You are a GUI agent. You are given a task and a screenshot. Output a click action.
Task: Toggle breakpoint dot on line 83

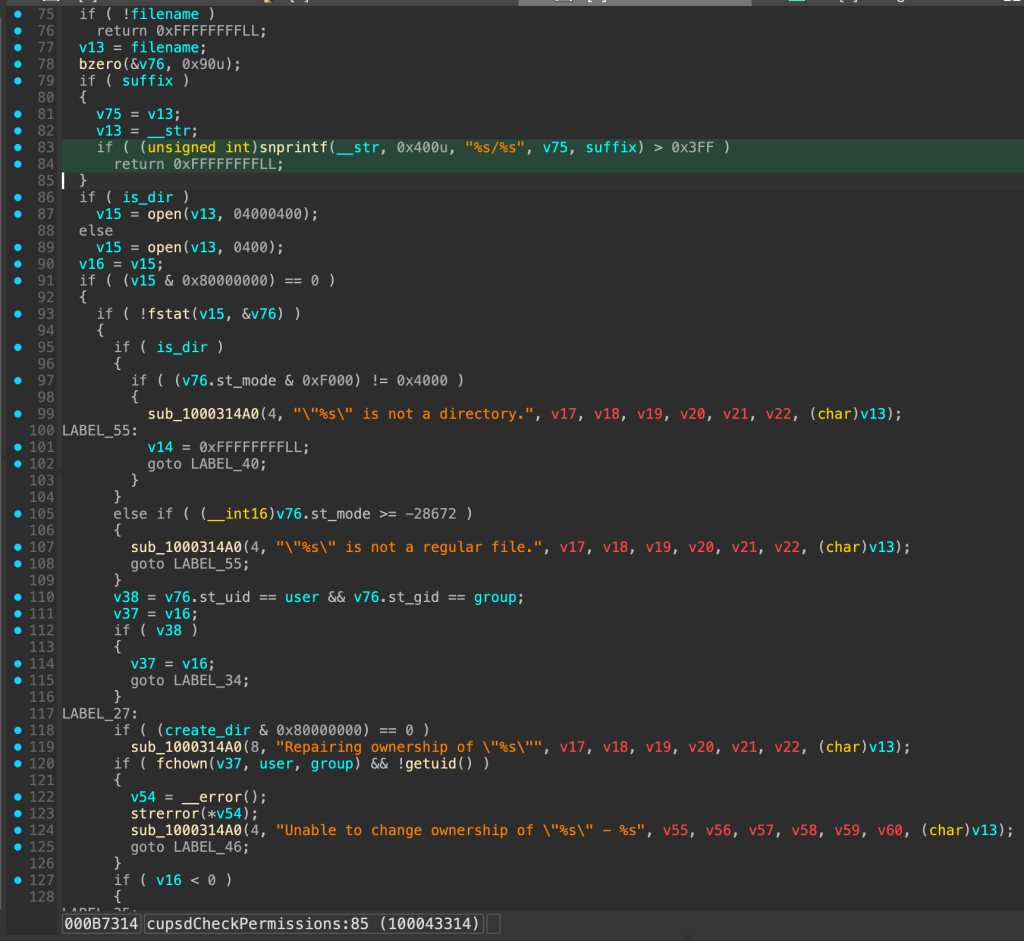click(18, 148)
